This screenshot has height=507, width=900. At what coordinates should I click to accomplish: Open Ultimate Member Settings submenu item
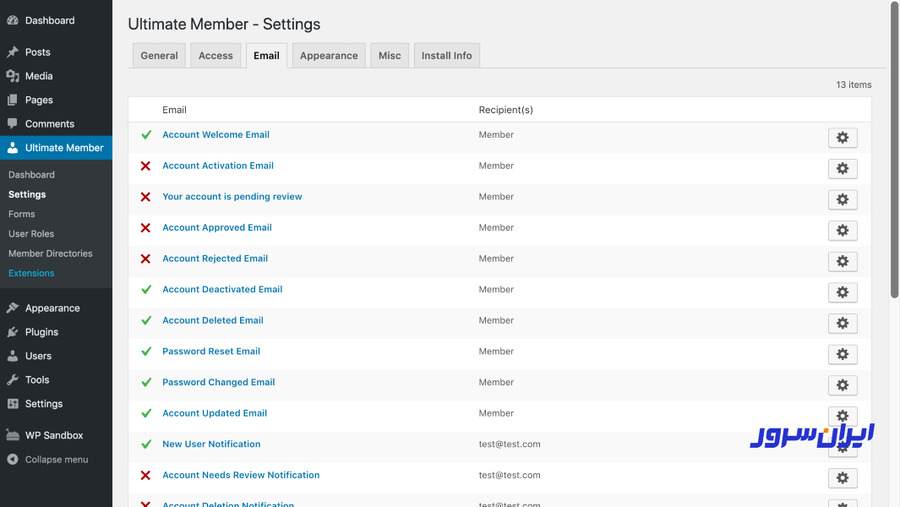(x=27, y=195)
